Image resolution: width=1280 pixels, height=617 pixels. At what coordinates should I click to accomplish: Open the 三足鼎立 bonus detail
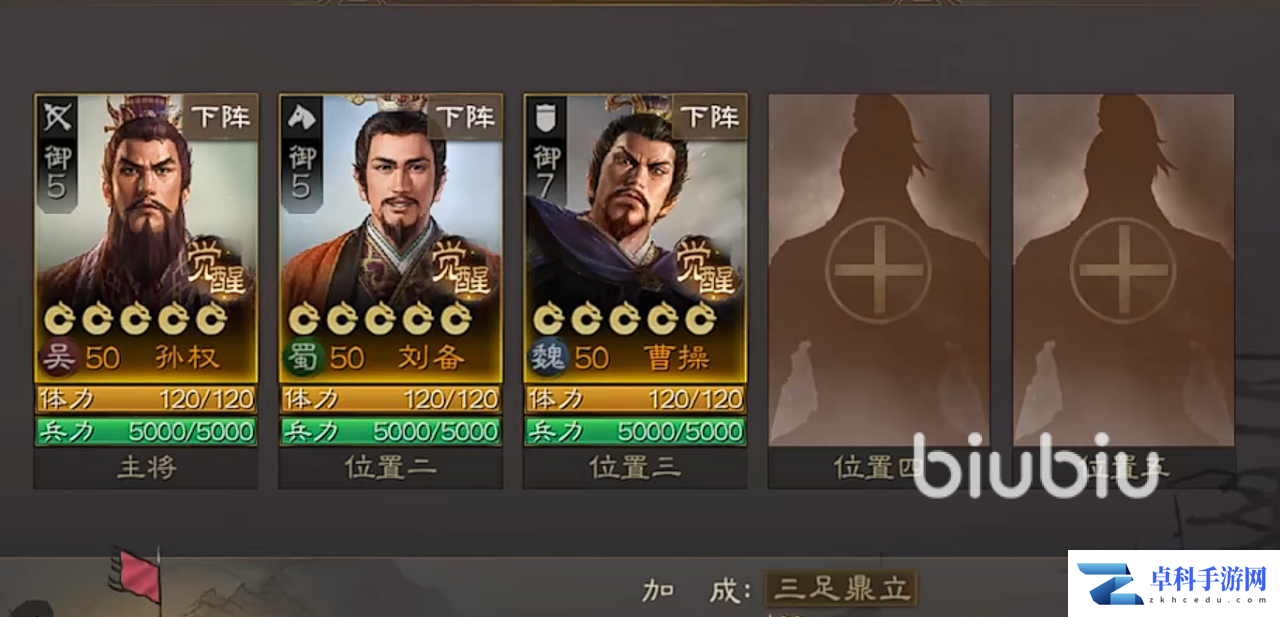pyautogui.click(x=841, y=589)
